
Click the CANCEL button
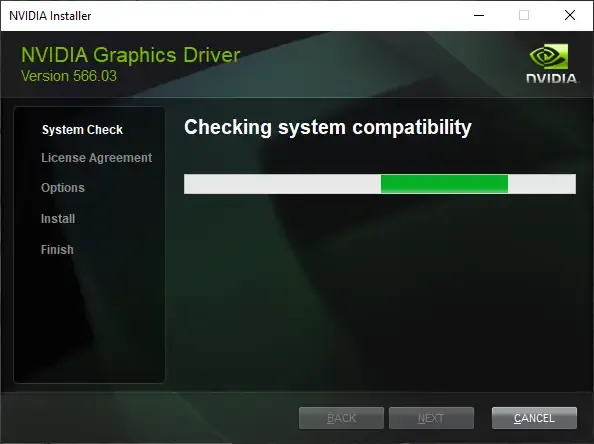(534, 418)
